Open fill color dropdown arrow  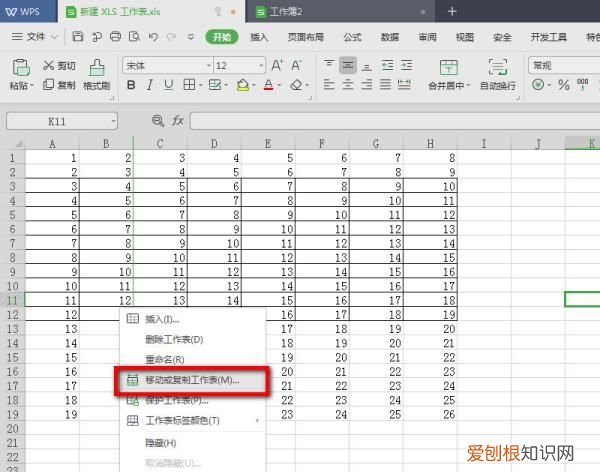(254, 85)
